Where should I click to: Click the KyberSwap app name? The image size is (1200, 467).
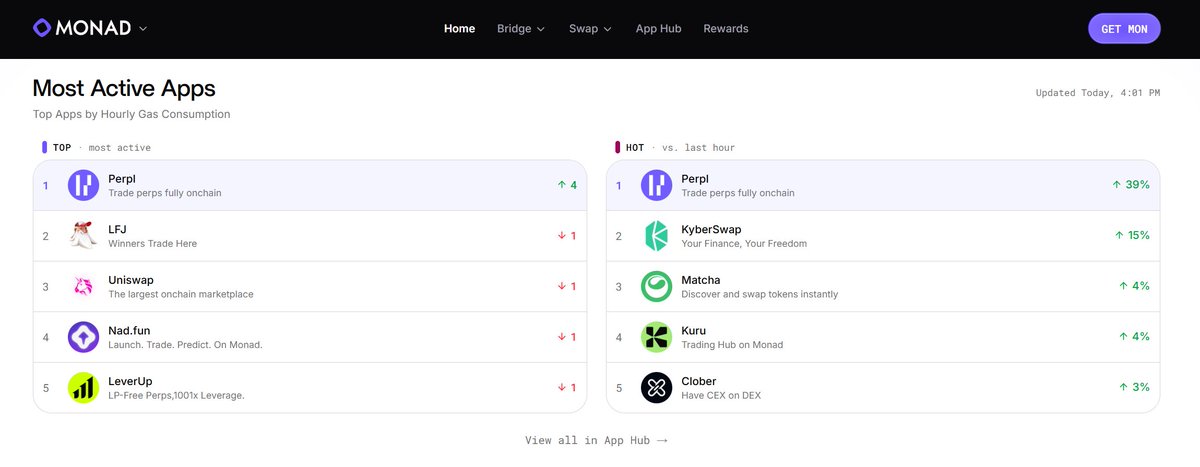pos(711,229)
